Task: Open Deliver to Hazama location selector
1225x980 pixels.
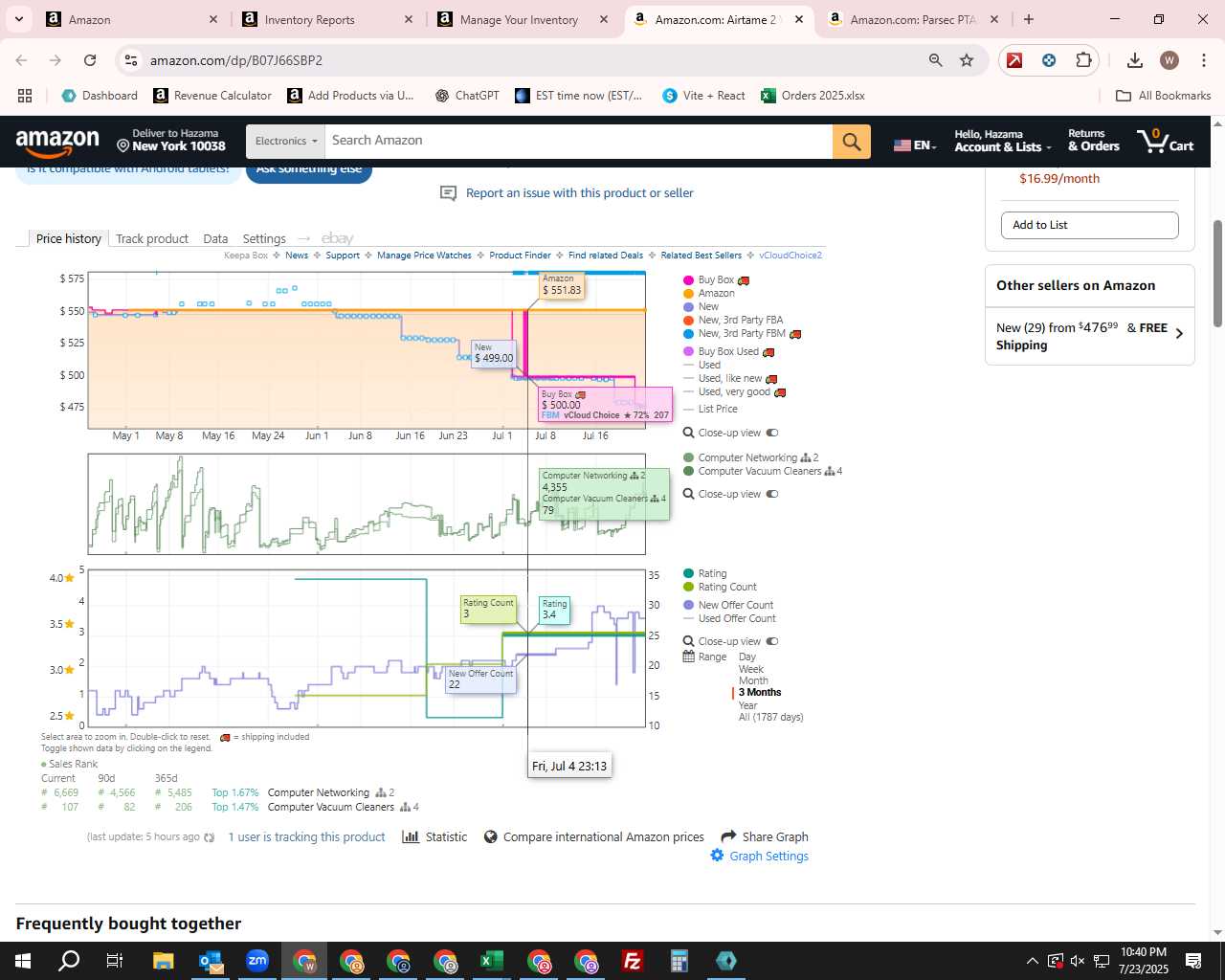Action: [x=170, y=141]
